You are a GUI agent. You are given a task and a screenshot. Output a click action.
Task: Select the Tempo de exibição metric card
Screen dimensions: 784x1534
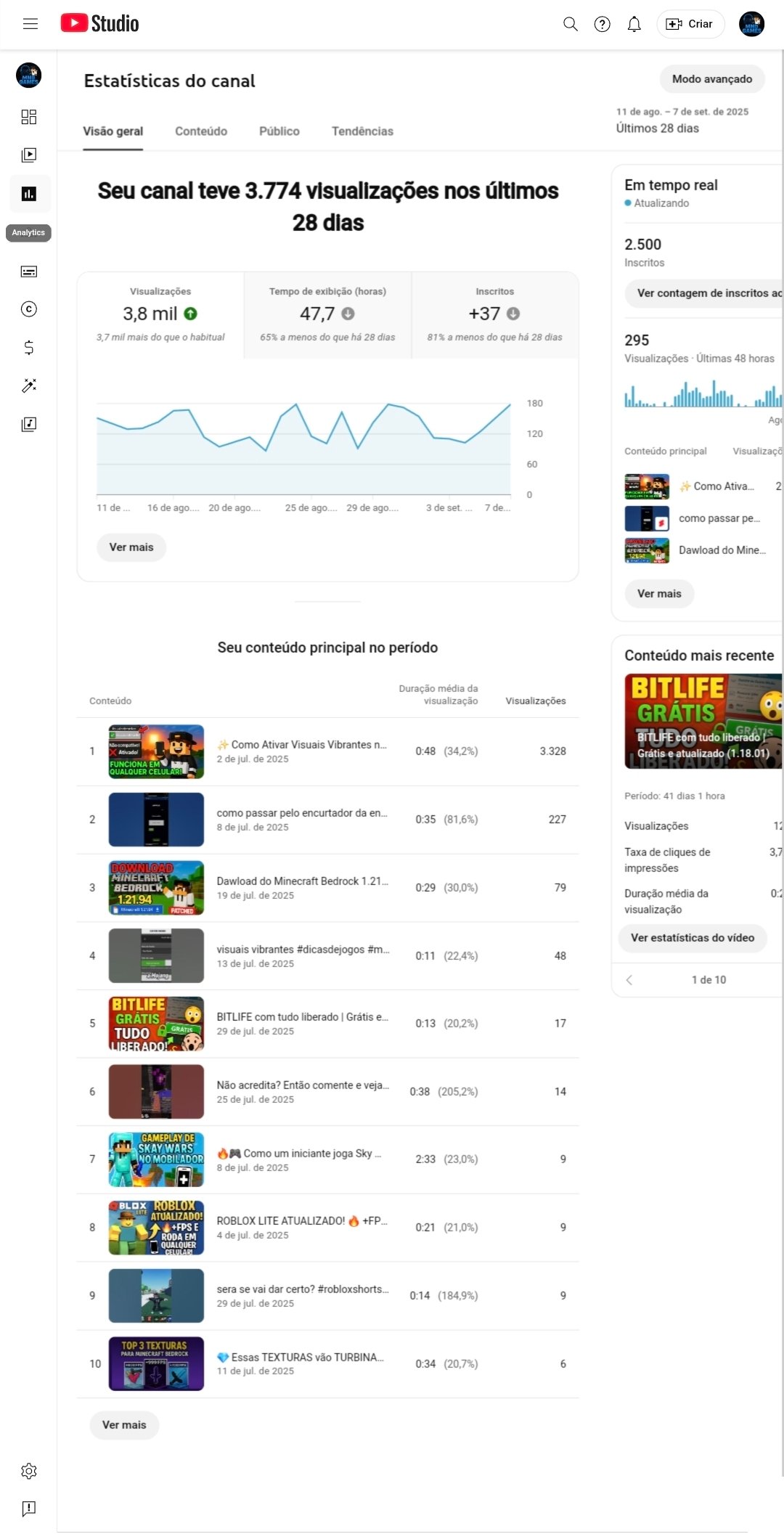tap(327, 315)
